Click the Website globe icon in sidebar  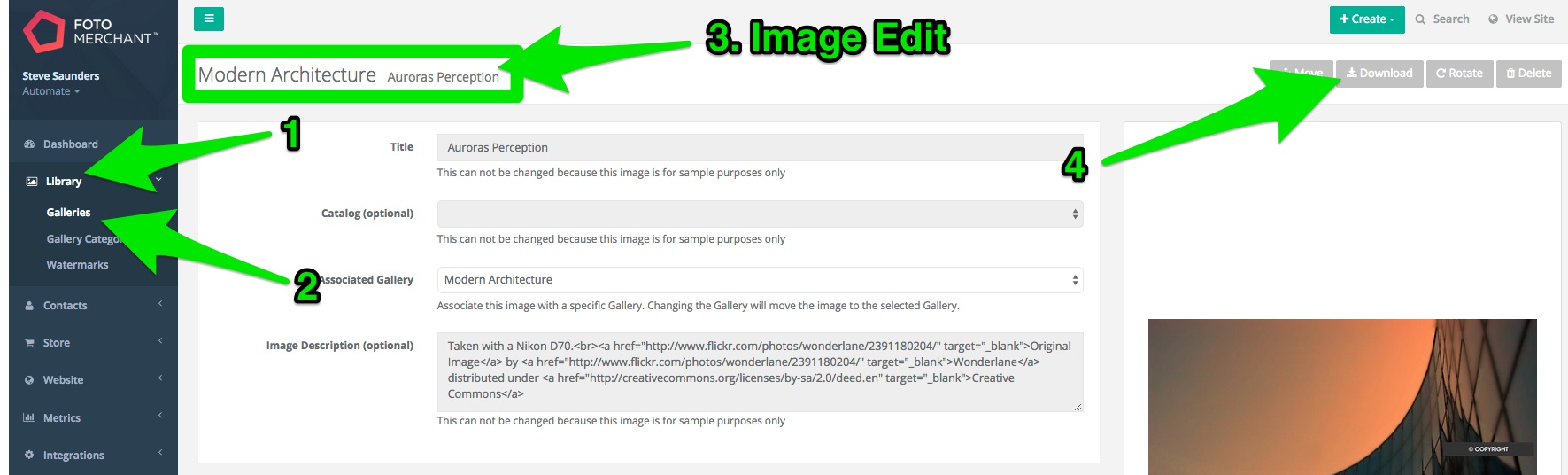[x=29, y=380]
